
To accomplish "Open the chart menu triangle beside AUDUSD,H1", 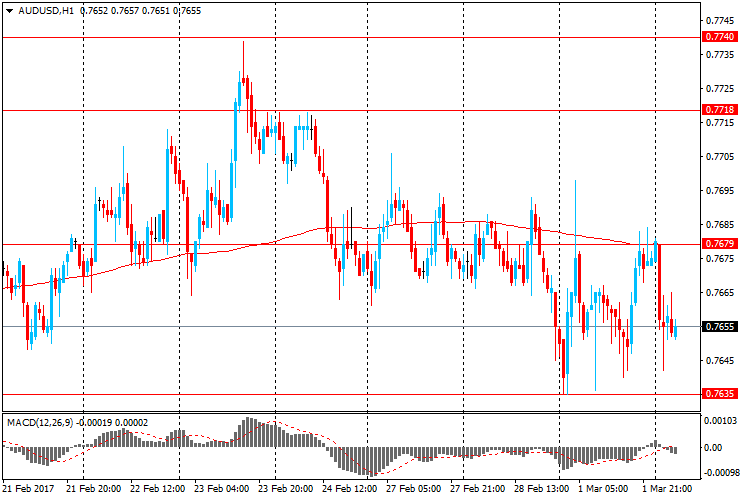I will click(9, 11).
